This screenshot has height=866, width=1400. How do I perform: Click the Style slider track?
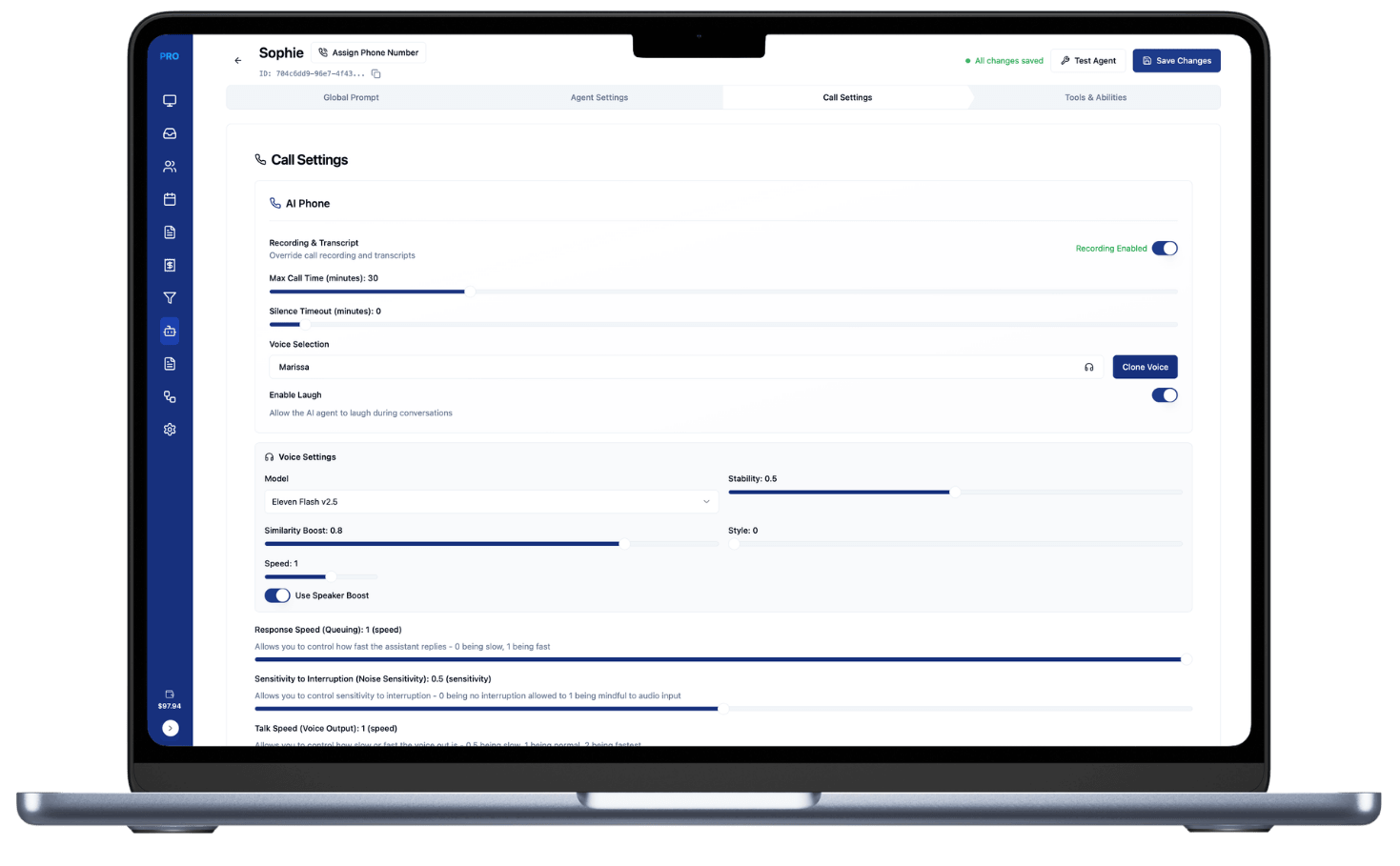(x=955, y=544)
